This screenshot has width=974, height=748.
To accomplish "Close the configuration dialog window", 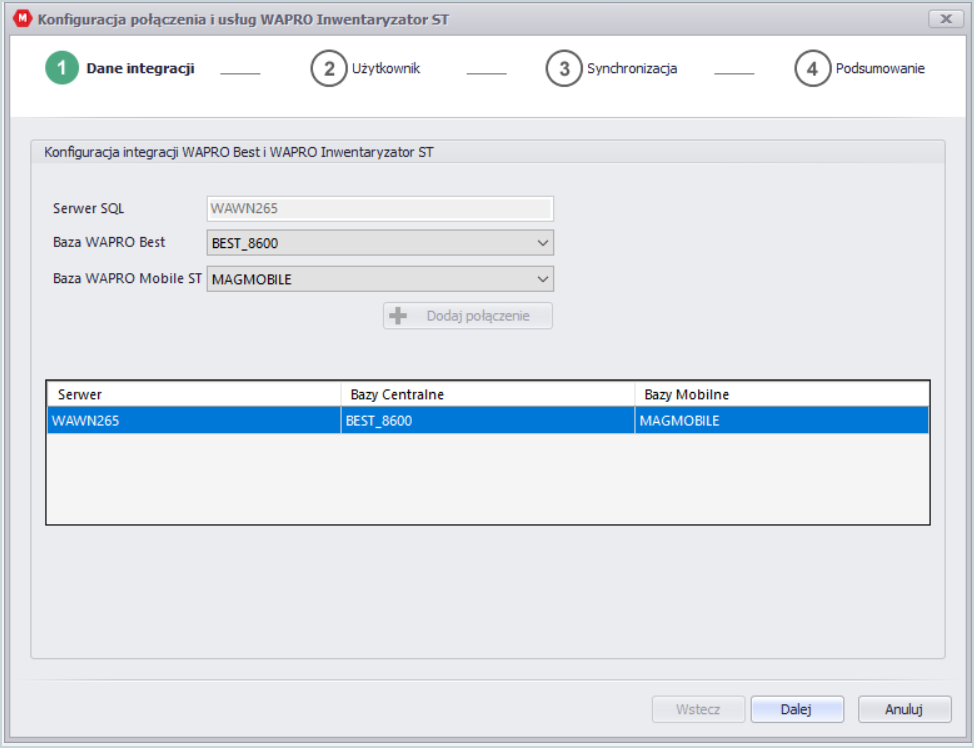I will tap(945, 19).
